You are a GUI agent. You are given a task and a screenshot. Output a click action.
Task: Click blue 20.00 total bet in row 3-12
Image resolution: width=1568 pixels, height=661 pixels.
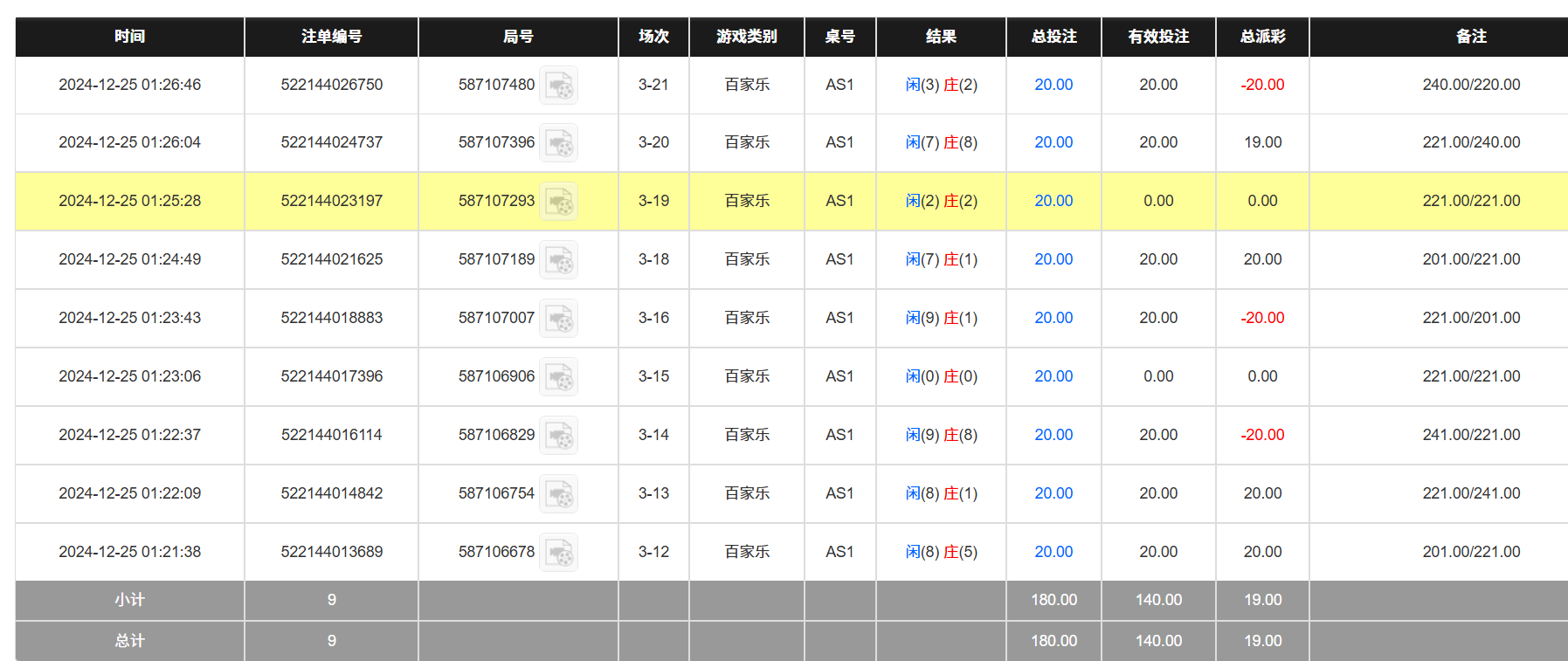point(1053,552)
